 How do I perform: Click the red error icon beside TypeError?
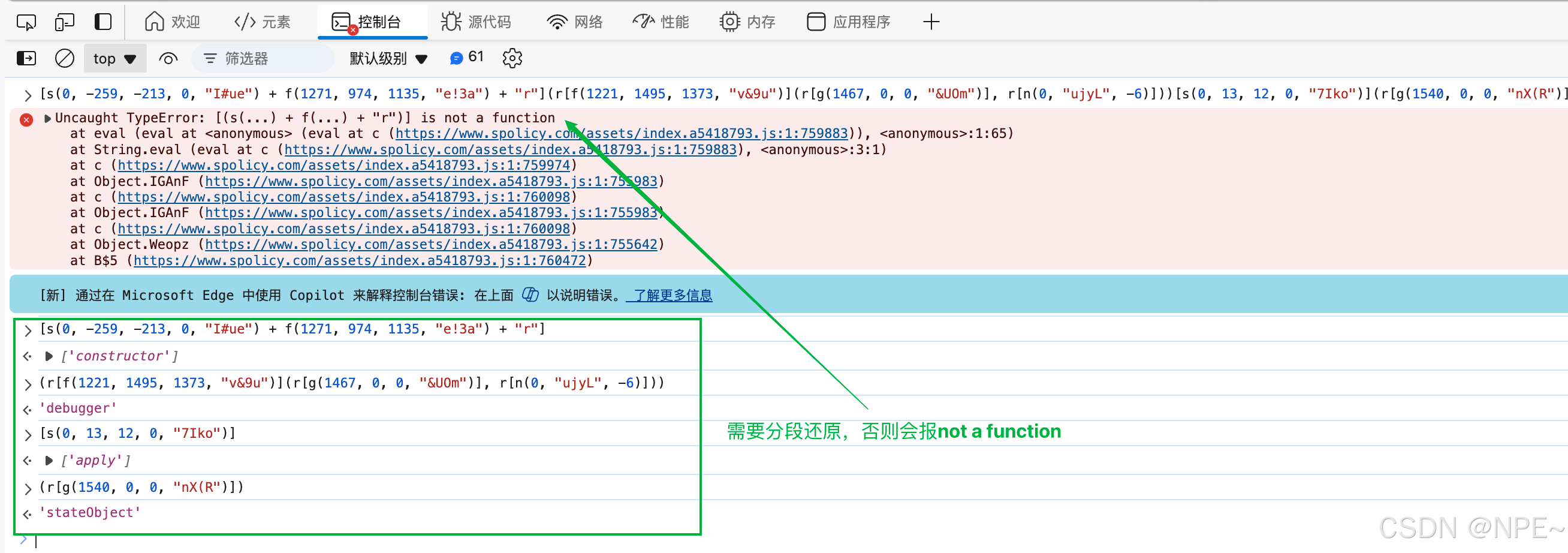[26, 119]
